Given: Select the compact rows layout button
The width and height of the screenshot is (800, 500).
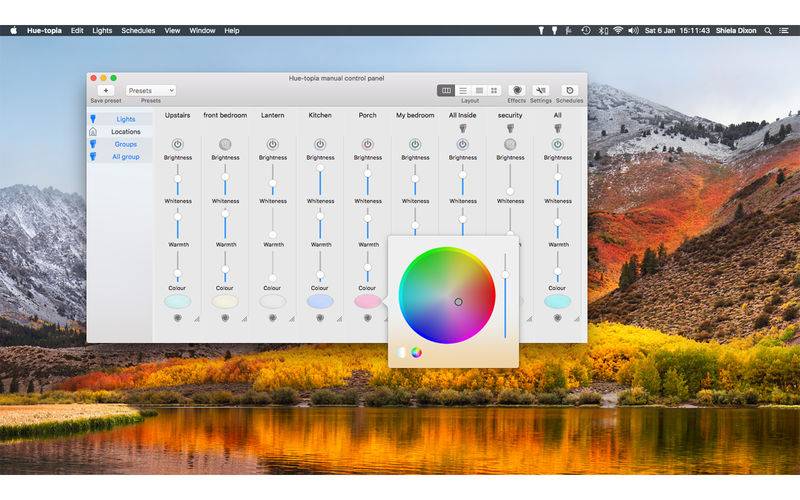Looking at the screenshot, I should (479, 90).
